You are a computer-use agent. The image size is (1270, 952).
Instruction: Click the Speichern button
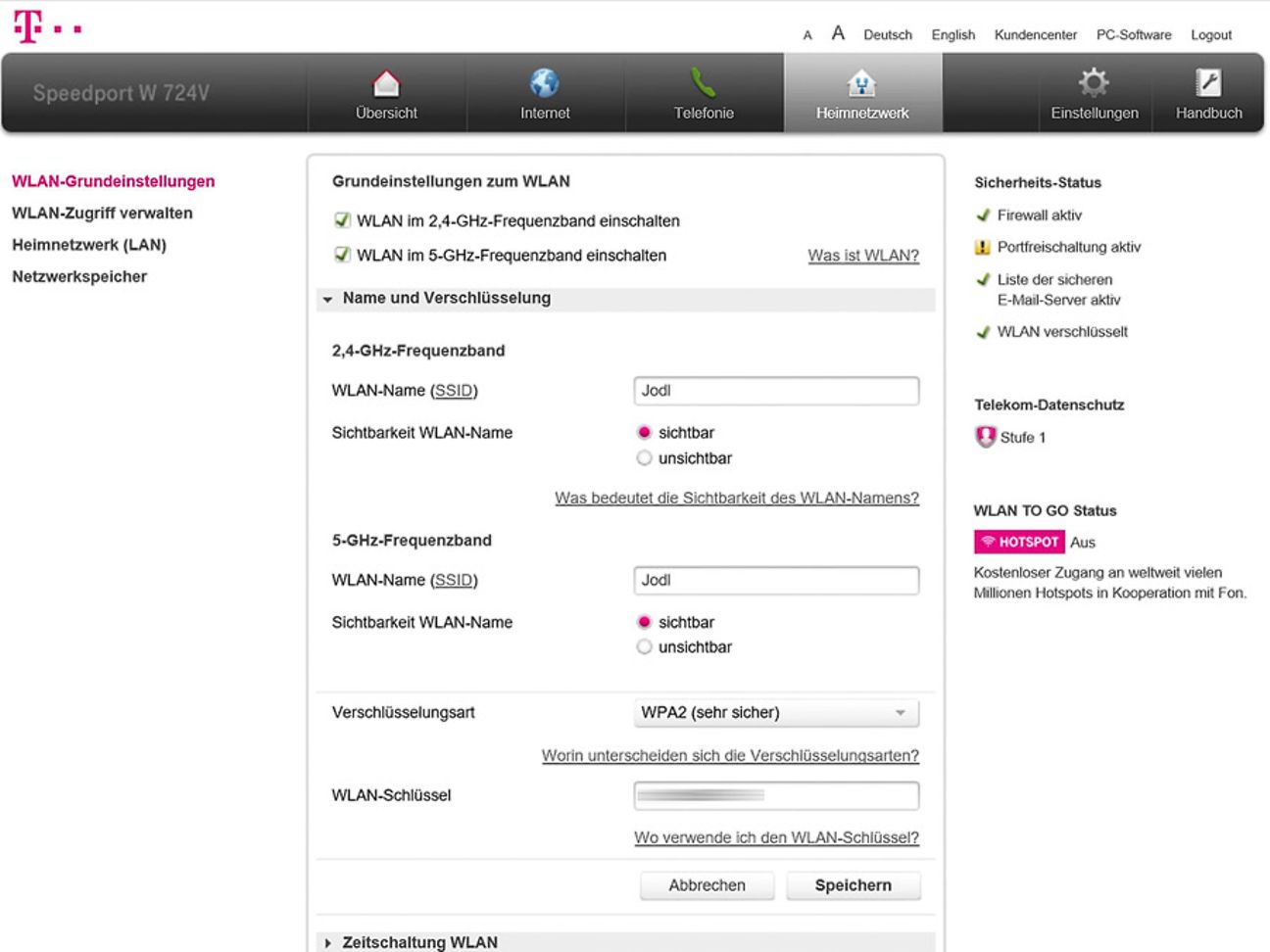pos(854,885)
